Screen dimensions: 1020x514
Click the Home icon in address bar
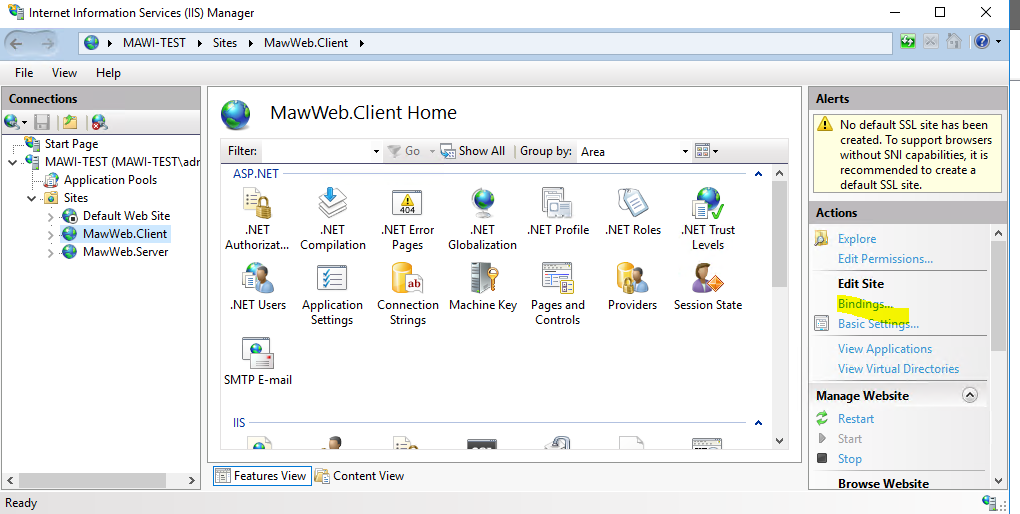click(954, 42)
